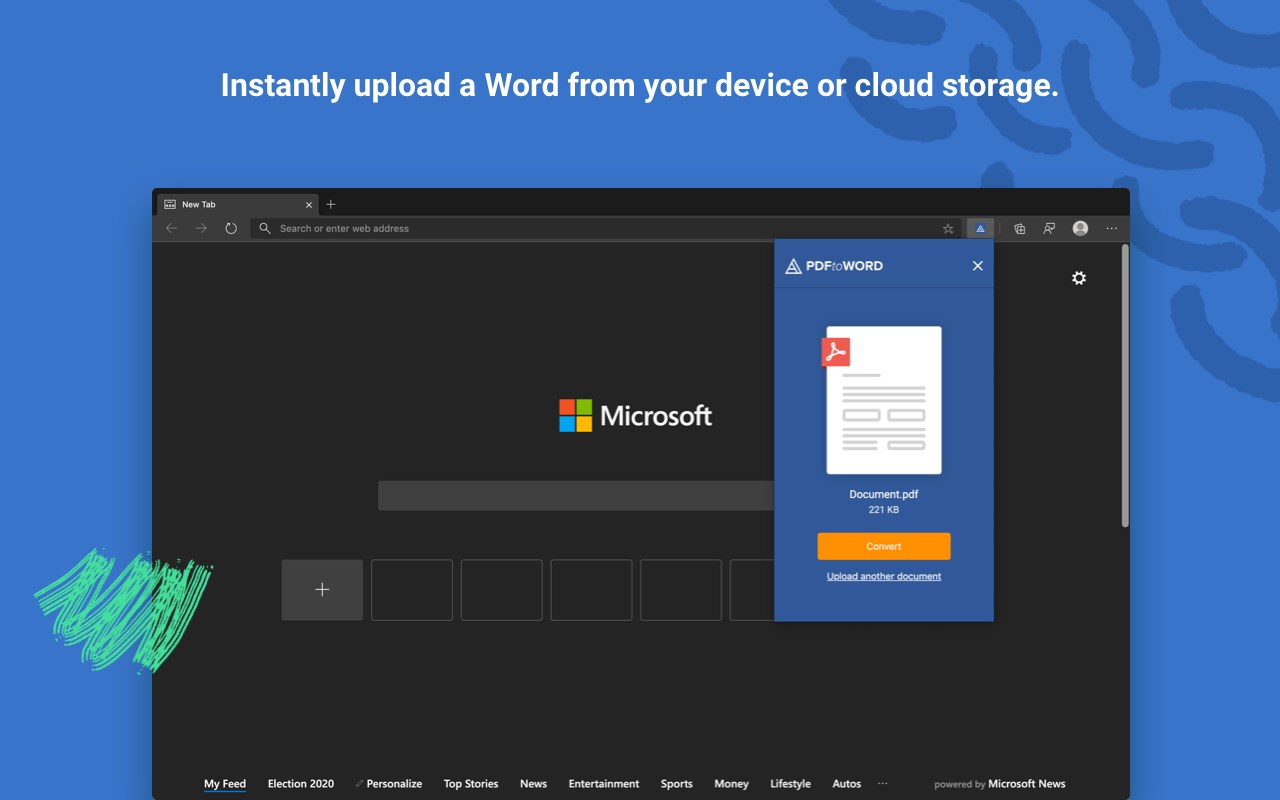
Task: Select the New Tab browser tab
Action: click(x=239, y=204)
